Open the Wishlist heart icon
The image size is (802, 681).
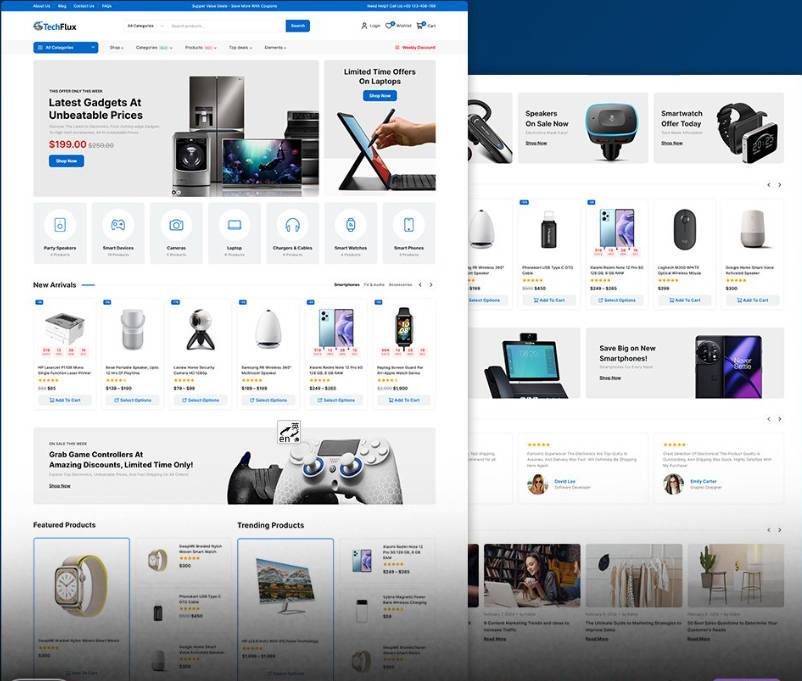point(389,25)
